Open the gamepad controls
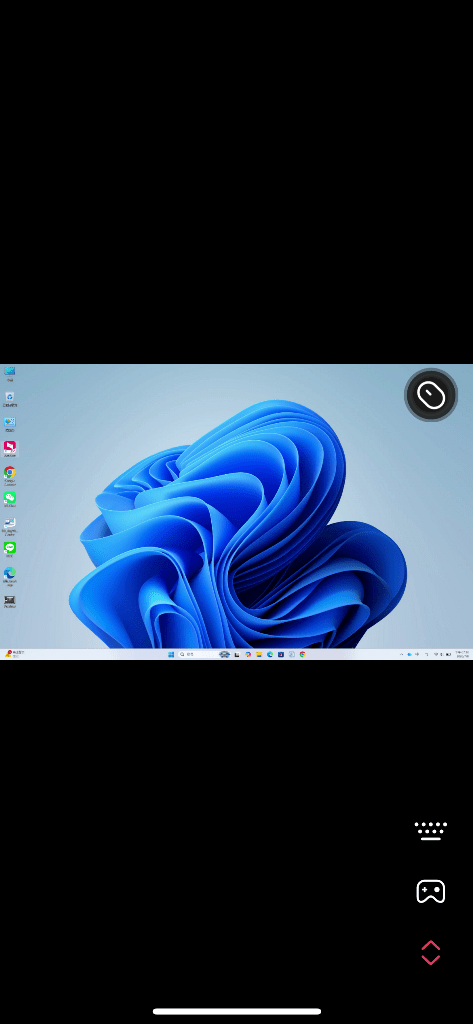This screenshot has height=1024, width=473. [431, 891]
